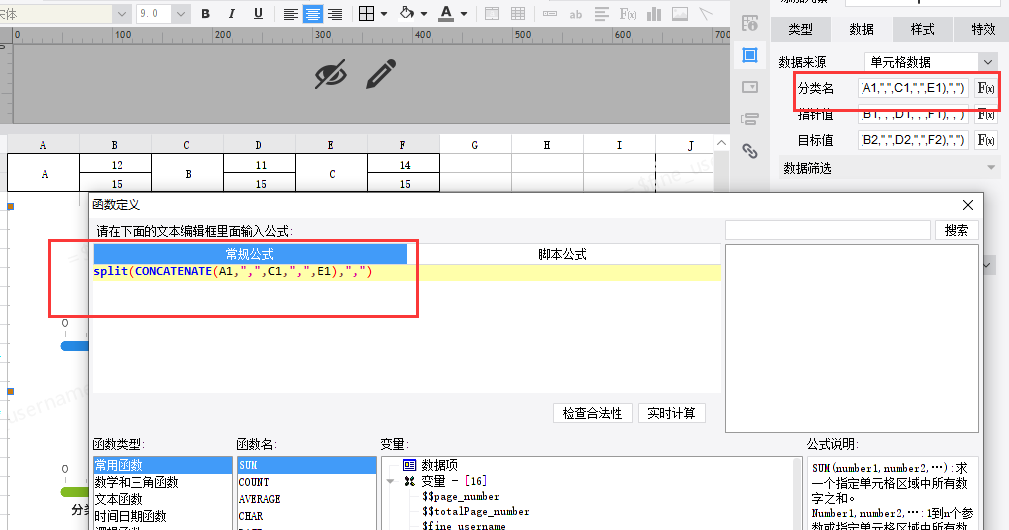
Task: Insert formula from toolbar F(x) icon
Action: pos(628,14)
